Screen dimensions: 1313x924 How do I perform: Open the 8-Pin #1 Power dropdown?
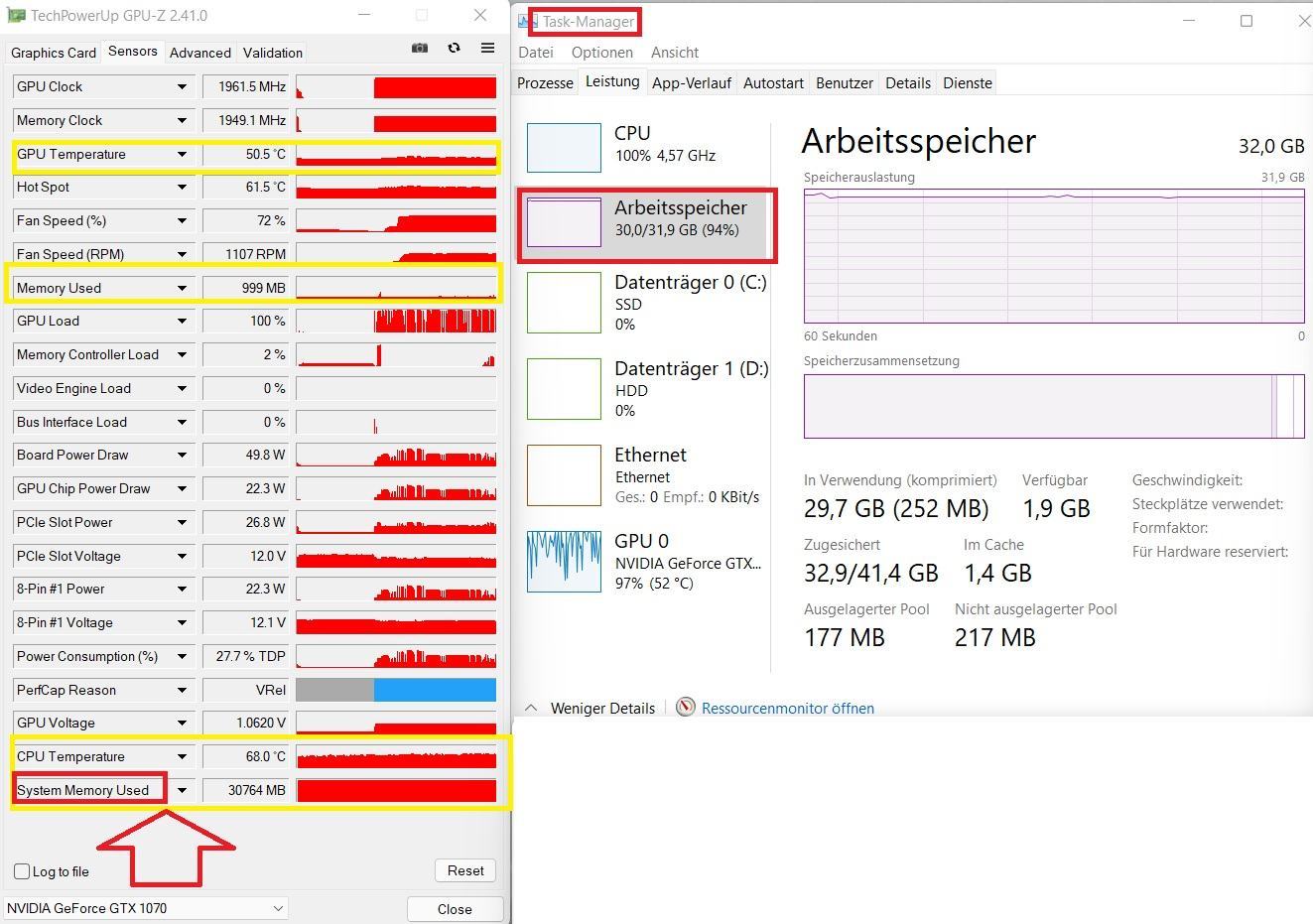pyautogui.click(x=182, y=590)
